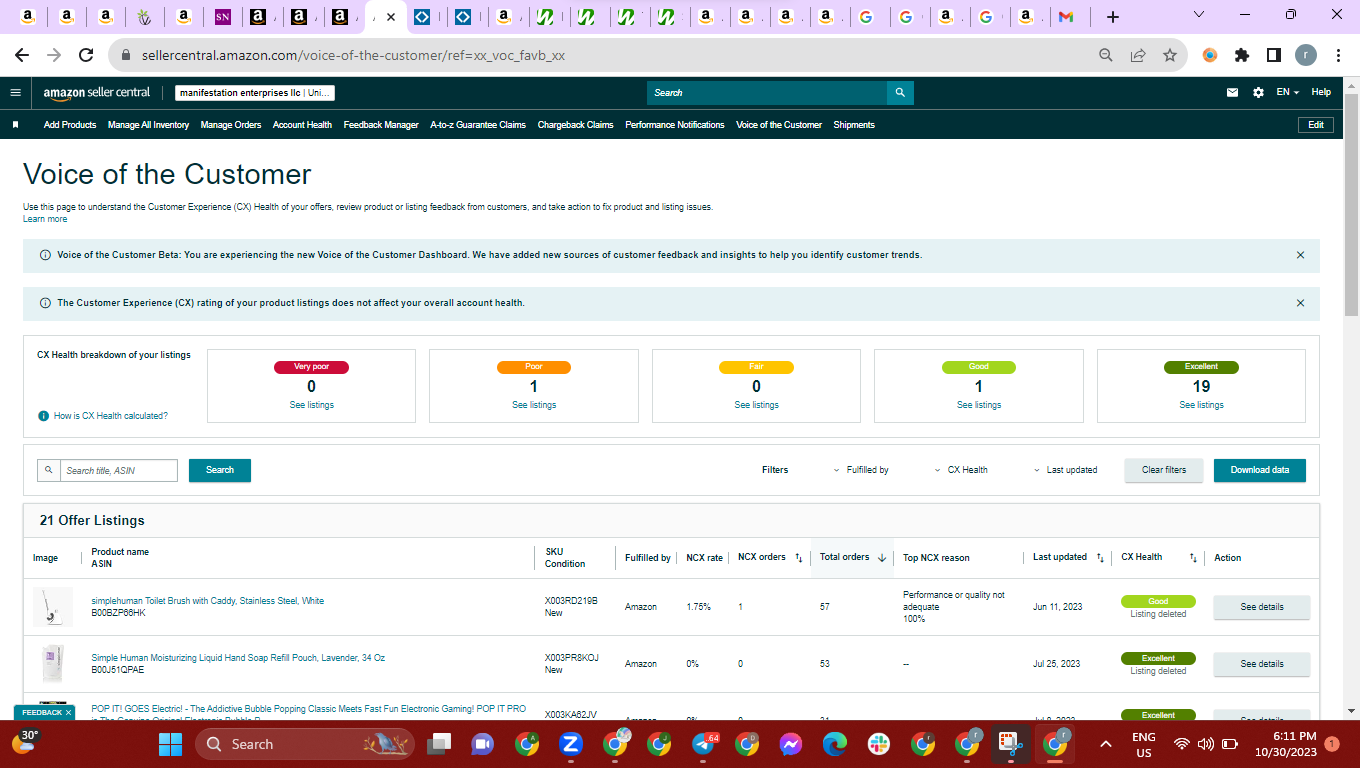The image size is (1360, 768).
Task: Click the zoom magnifier icon in the address bar
Action: click(x=1105, y=55)
